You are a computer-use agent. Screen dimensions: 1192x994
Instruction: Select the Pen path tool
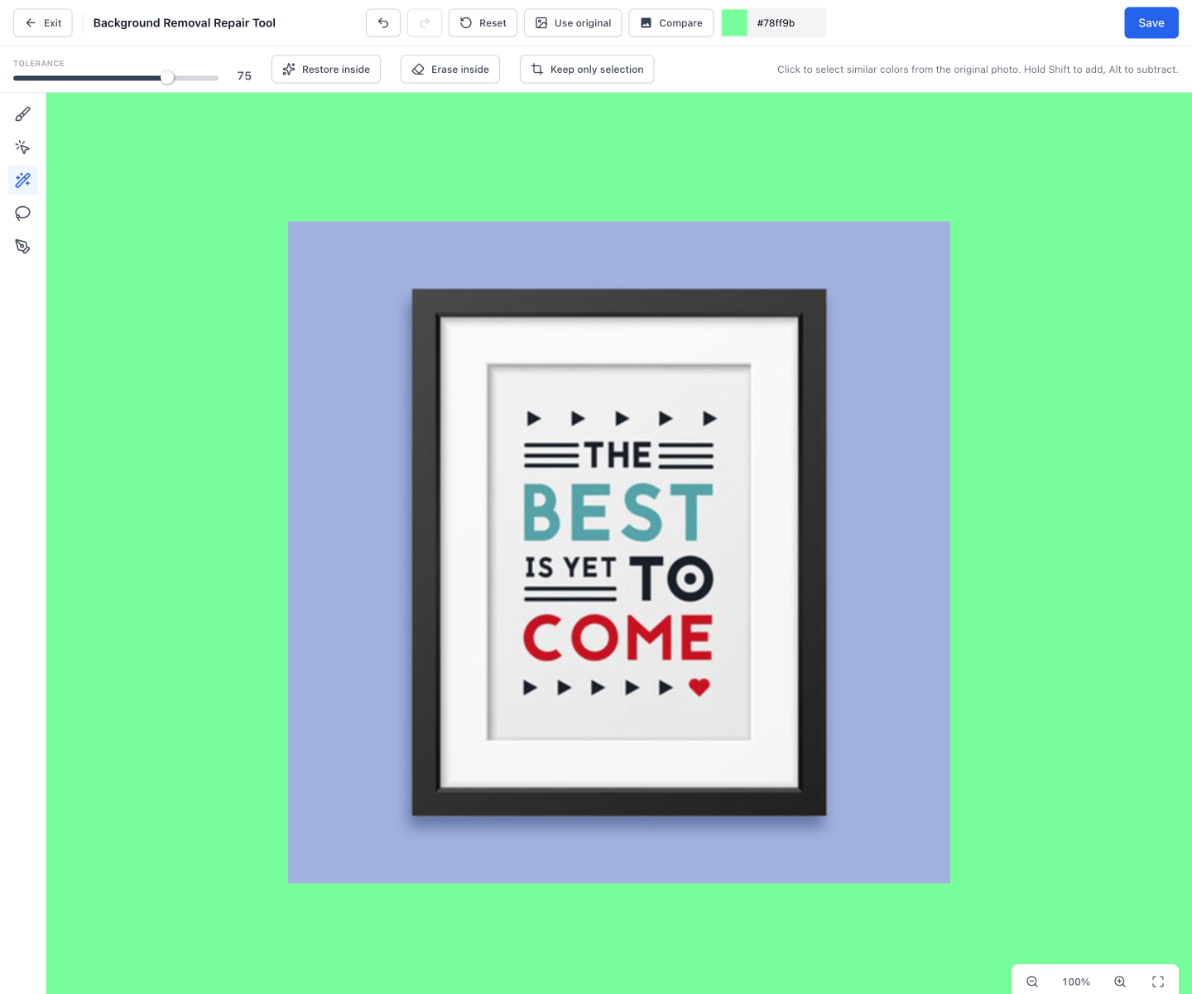click(23, 247)
